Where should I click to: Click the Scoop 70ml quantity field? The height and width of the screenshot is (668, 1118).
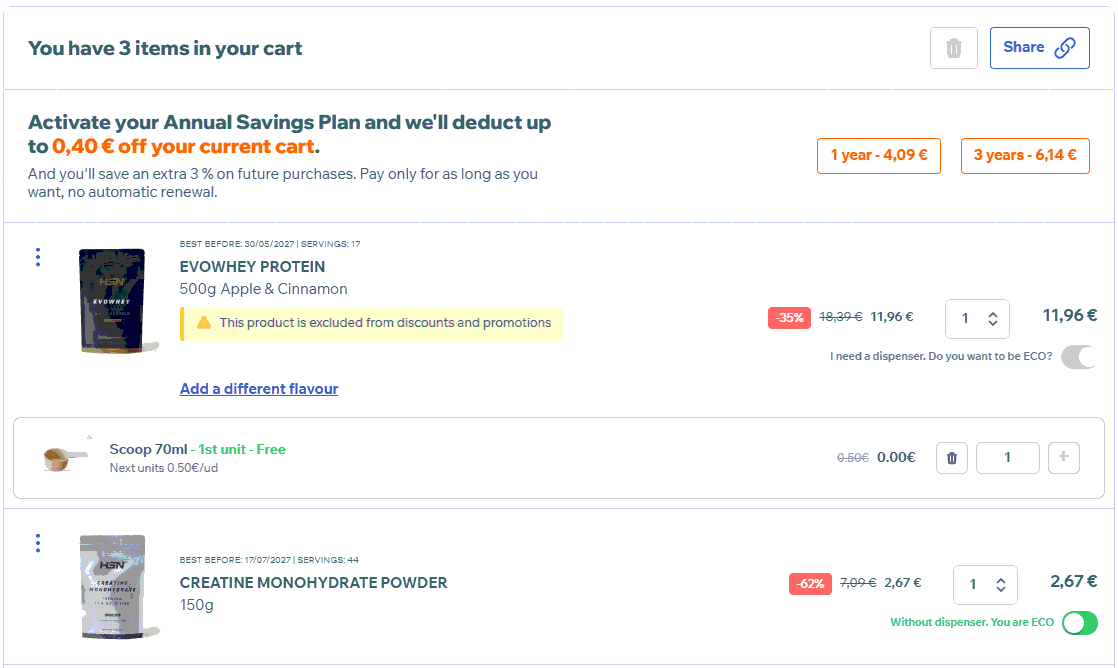[1007, 458]
